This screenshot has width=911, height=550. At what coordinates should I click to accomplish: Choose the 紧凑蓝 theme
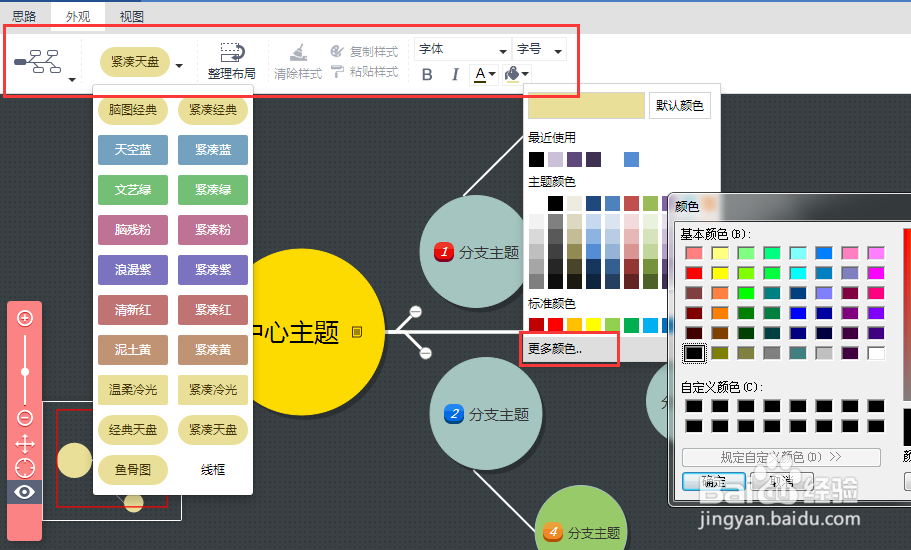[x=213, y=150]
